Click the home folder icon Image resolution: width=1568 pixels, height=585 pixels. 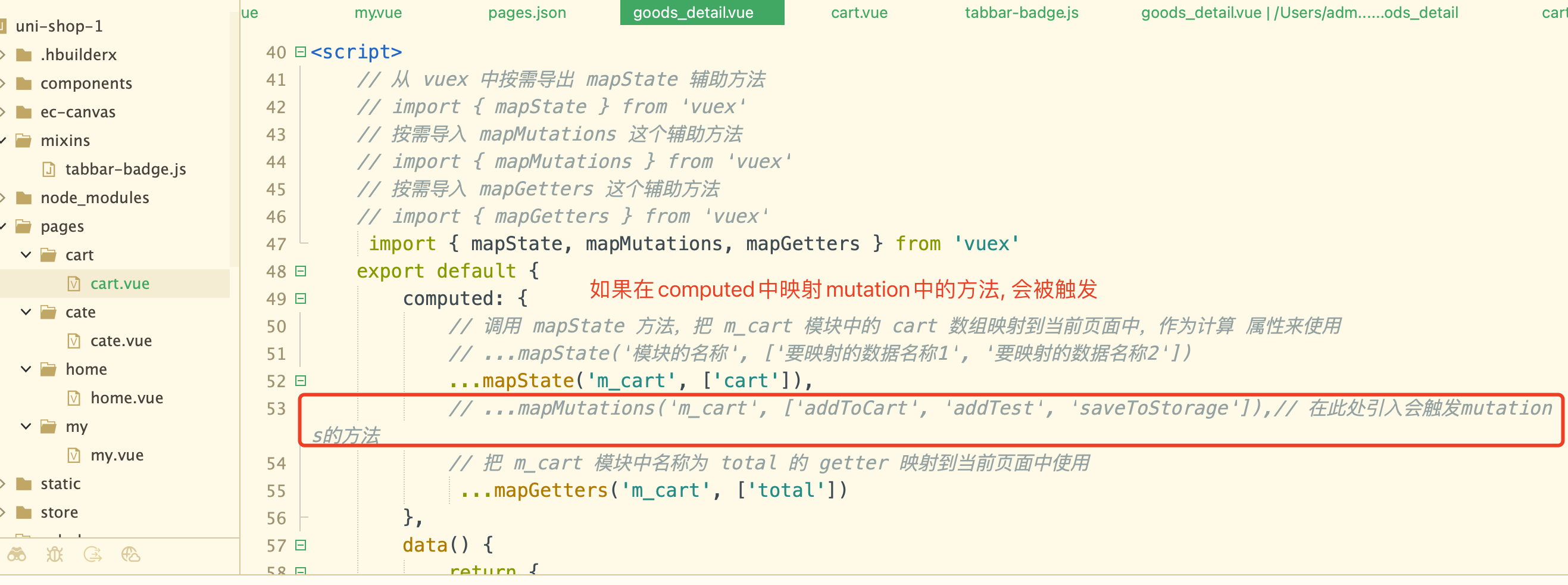click(x=49, y=369)
